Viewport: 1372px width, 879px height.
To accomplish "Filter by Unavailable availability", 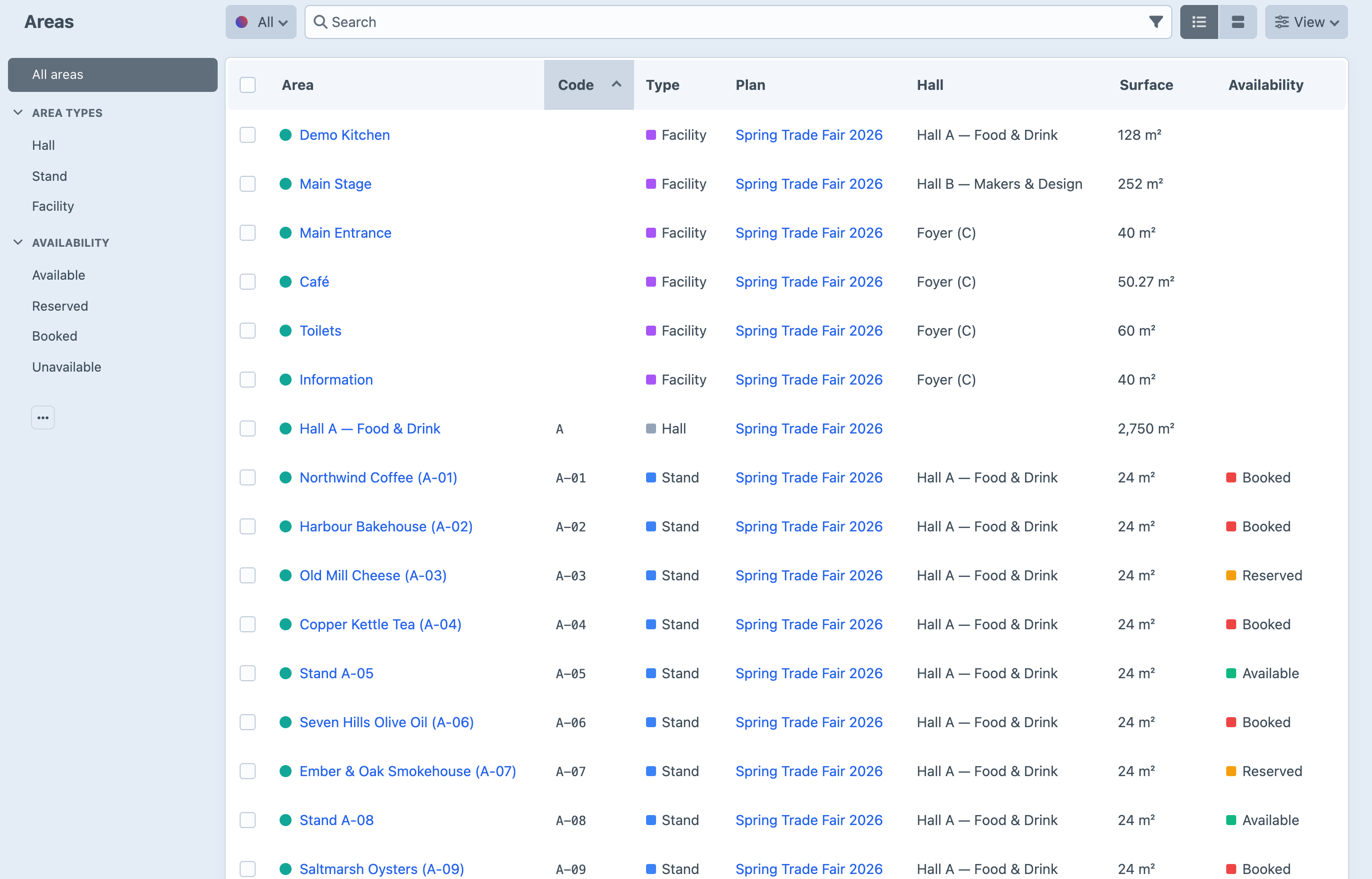I will (67, 367).
